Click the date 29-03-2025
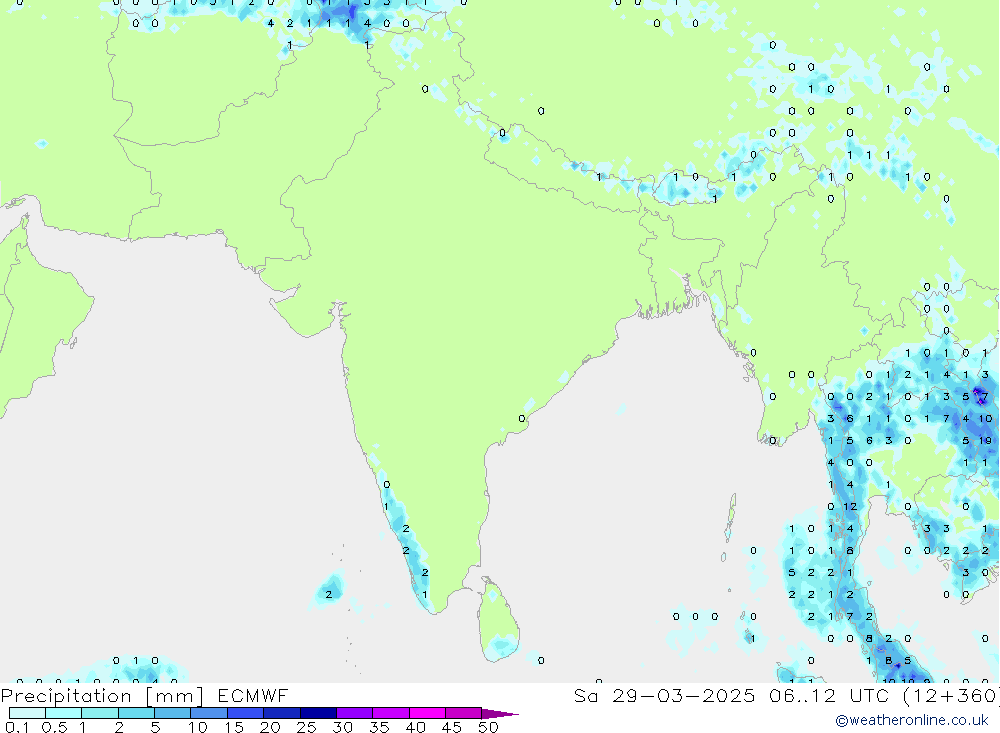 point(684,695)
